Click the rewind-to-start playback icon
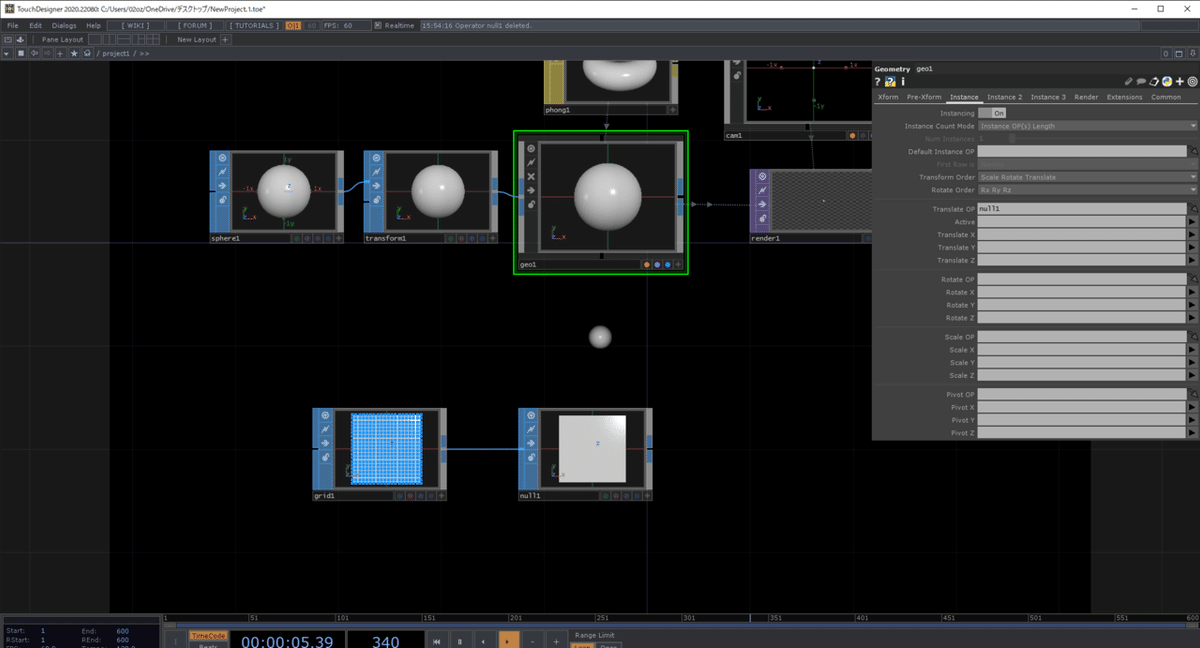Viewport: 1200px width, 648px height. tap(437, 641)
